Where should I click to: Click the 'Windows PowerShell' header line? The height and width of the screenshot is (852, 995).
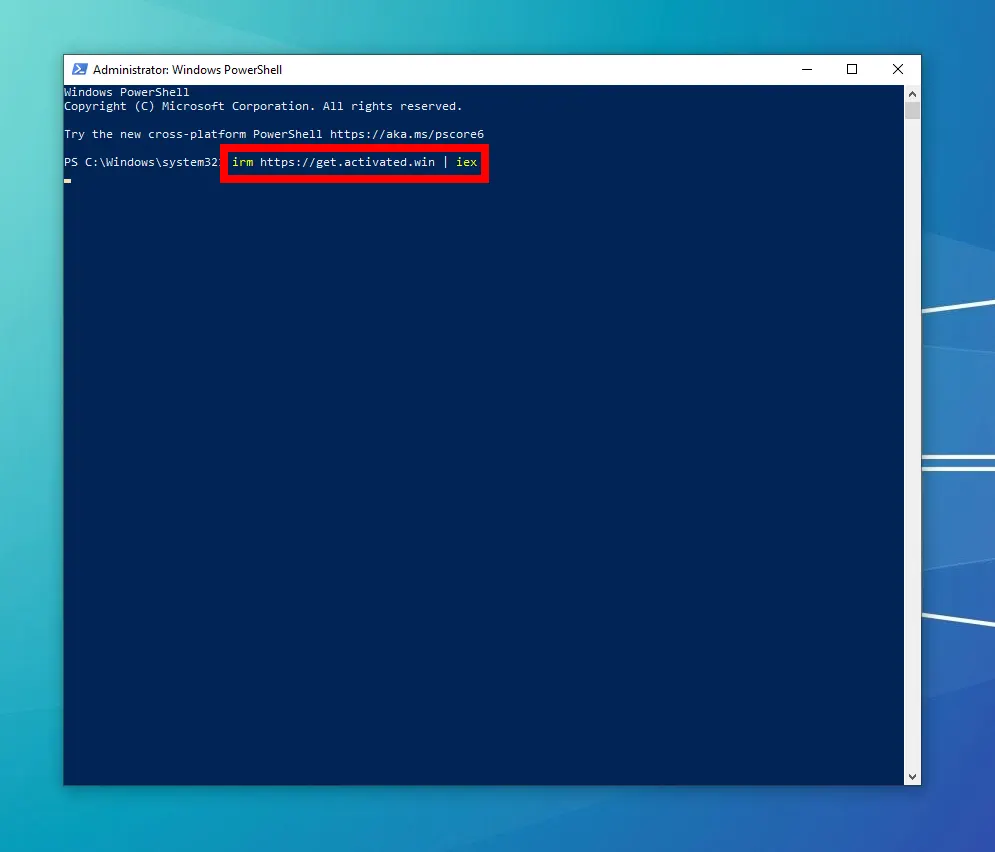126,92
